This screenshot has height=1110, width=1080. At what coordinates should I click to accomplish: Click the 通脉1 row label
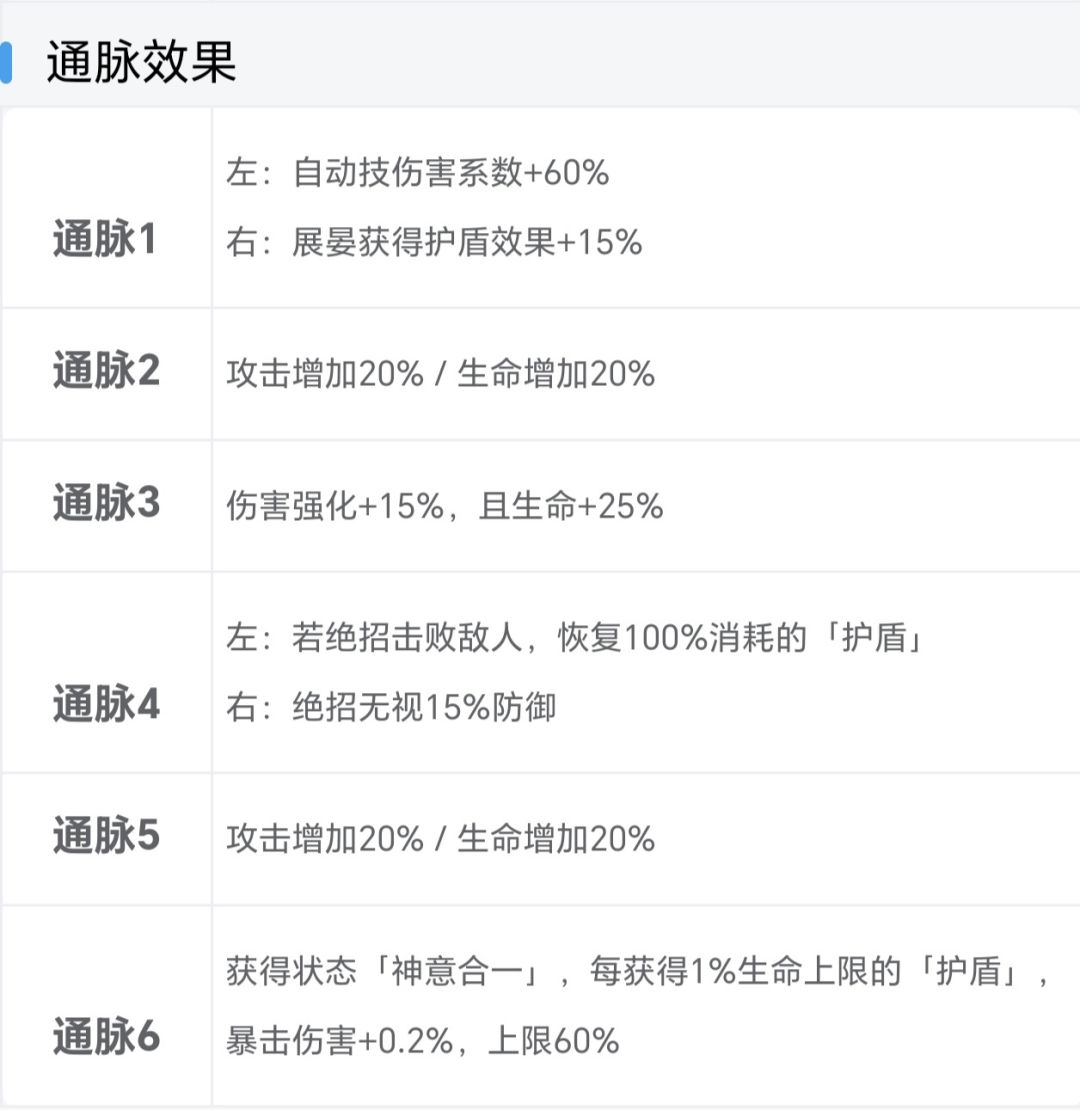105,241
